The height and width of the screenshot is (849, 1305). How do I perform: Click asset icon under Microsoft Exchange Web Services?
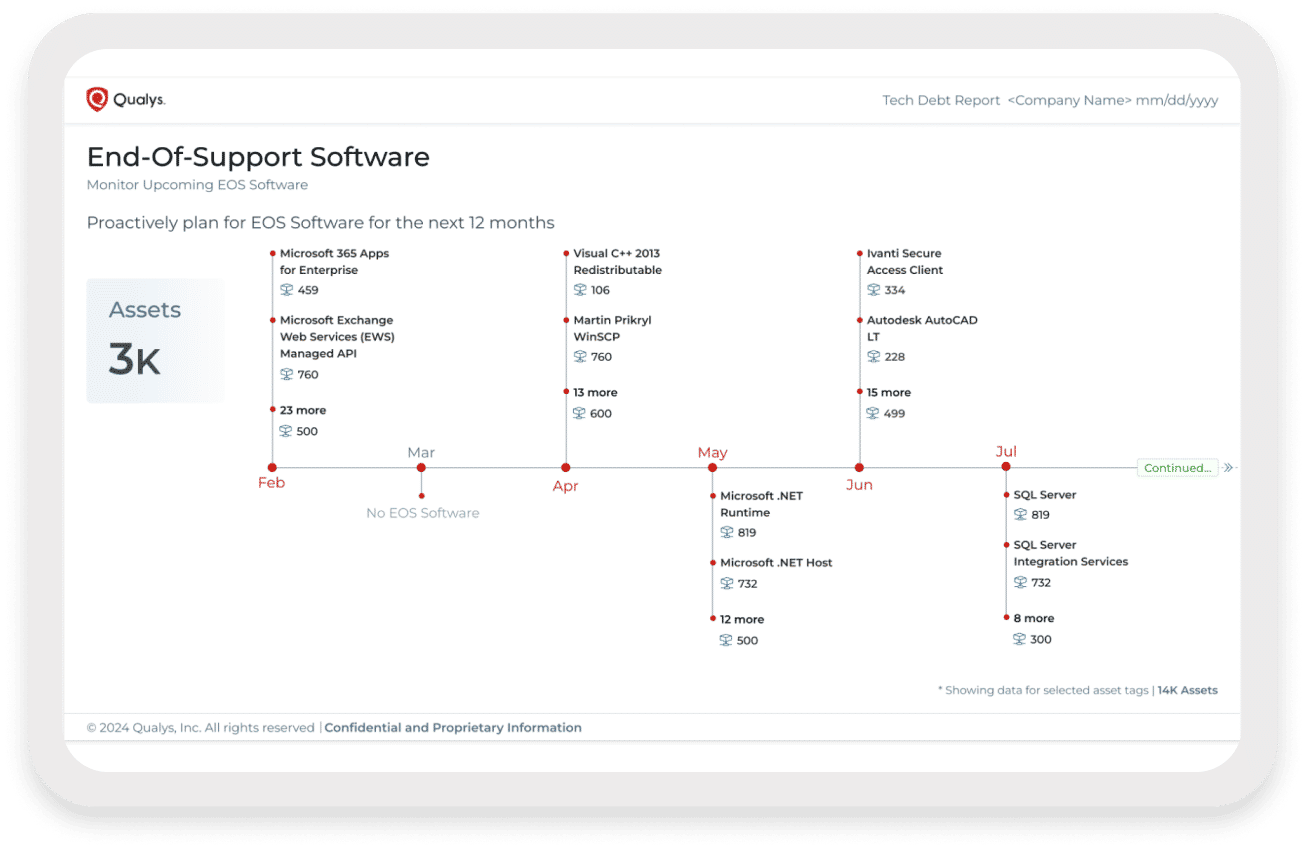[287, 374]
